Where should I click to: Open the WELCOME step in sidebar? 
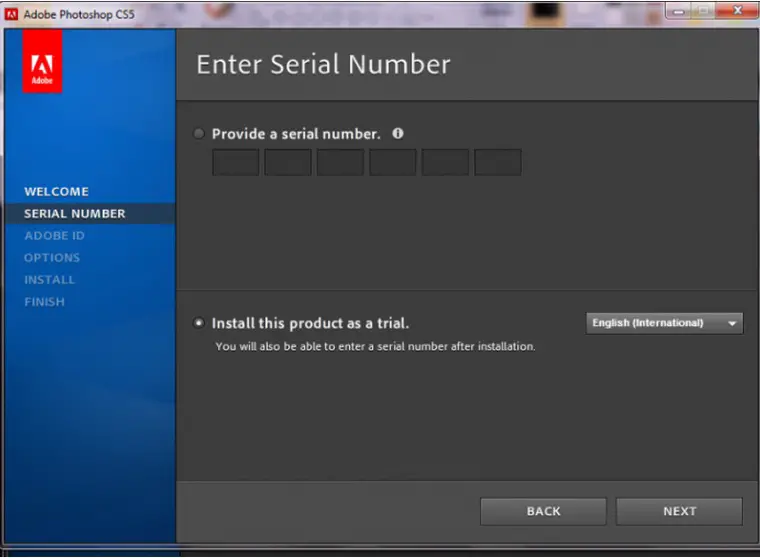click(56, 191)
